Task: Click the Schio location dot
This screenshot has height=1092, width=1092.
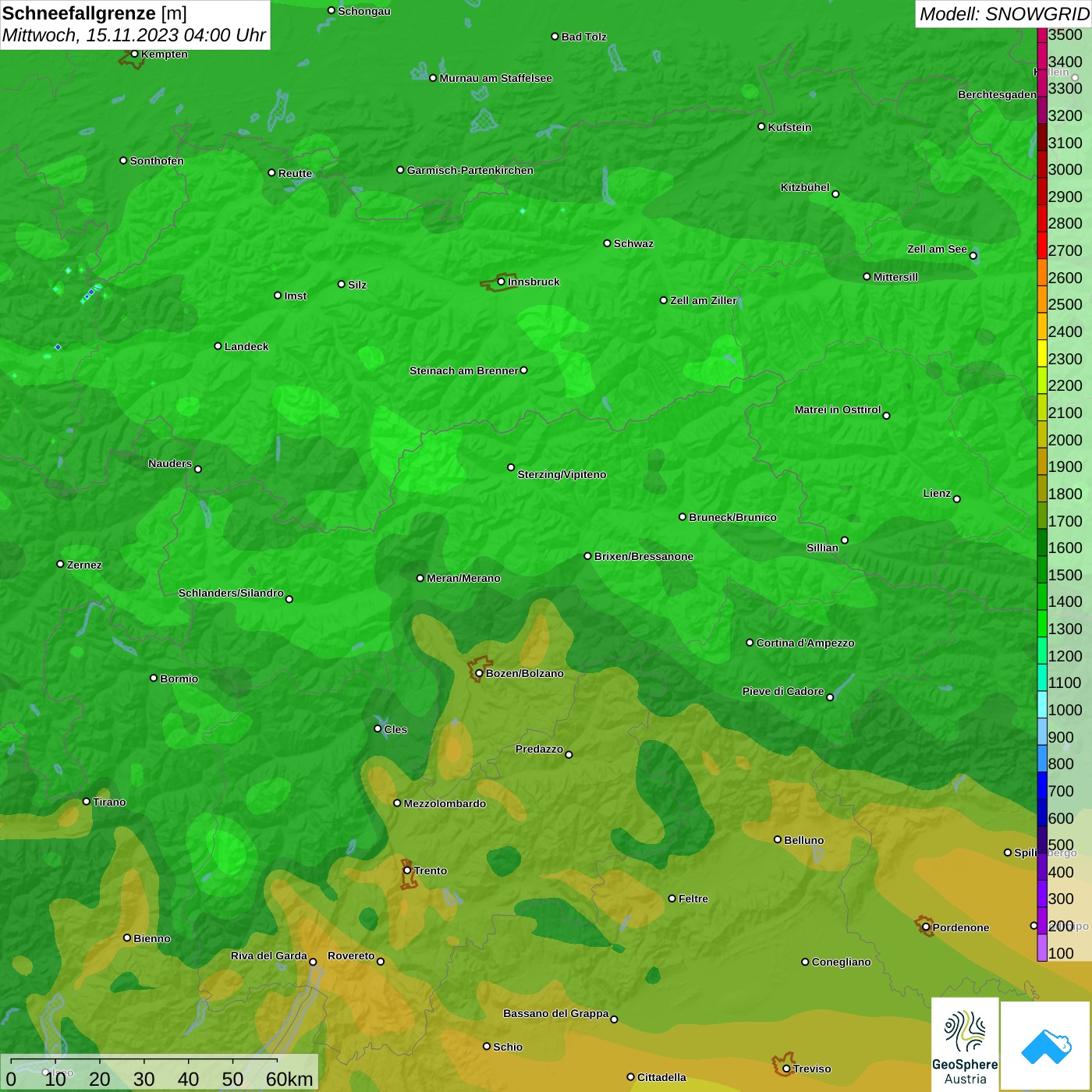Action: tap(487, 1046)
